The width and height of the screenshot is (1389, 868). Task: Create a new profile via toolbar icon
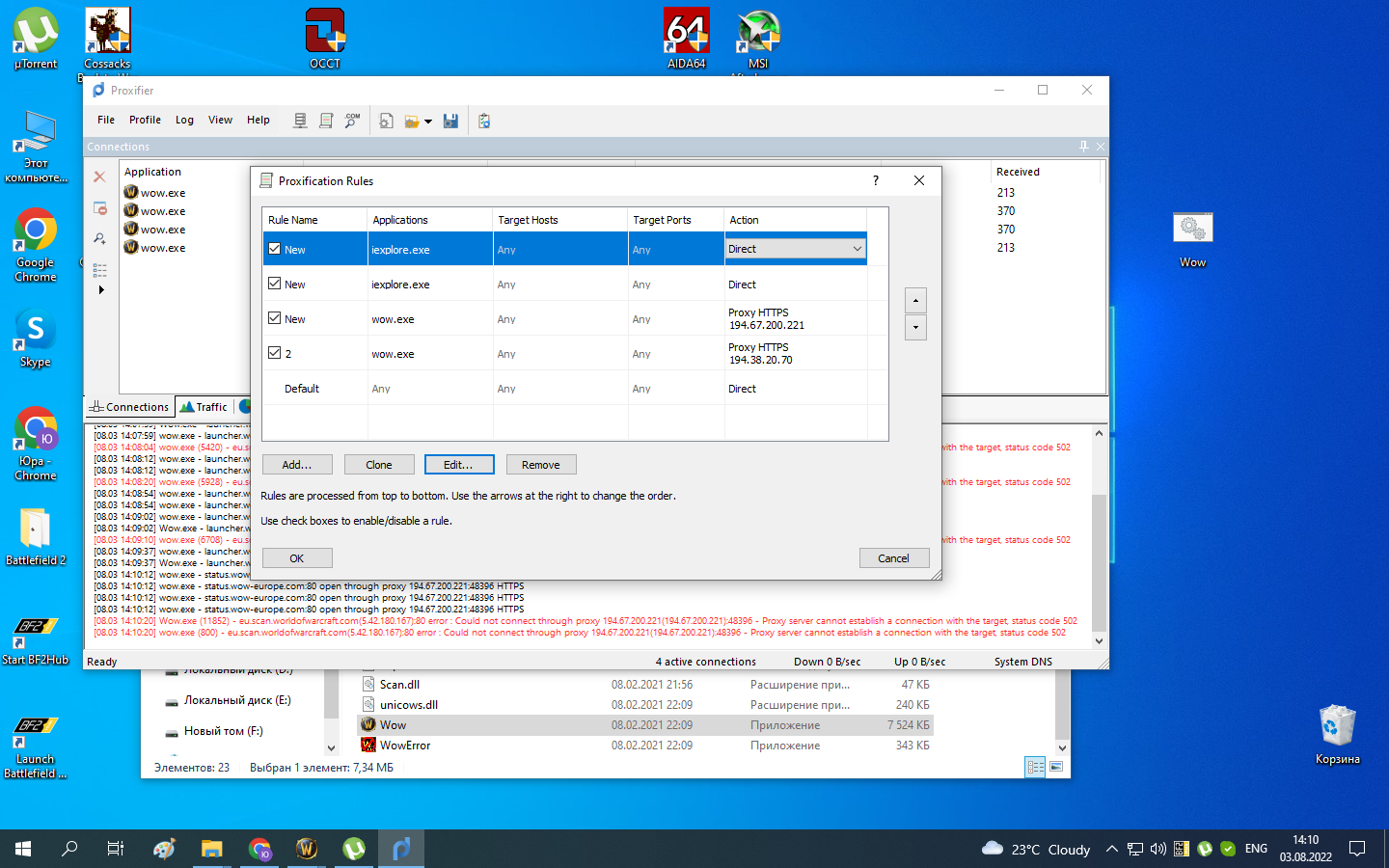pos(386,121)
